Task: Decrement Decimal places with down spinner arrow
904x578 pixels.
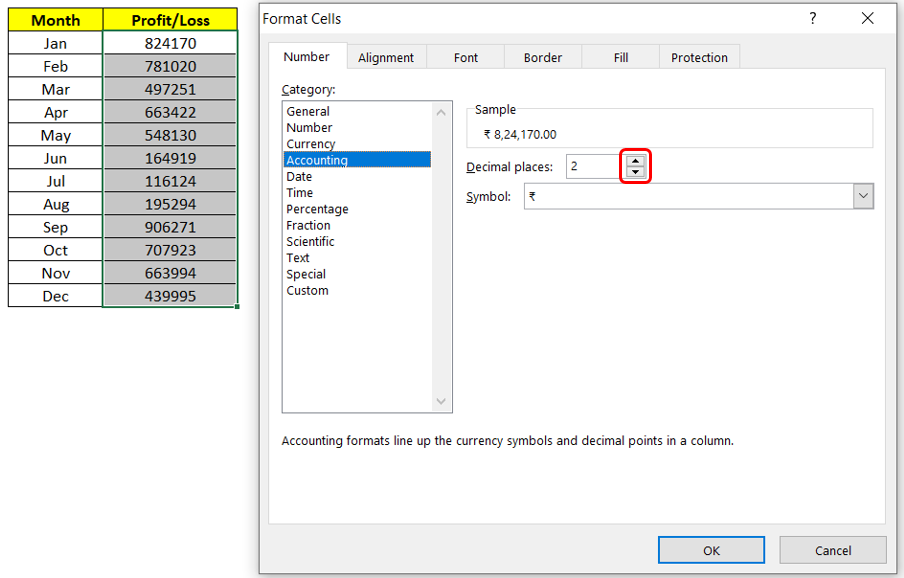Action: click(x=636, y=171)
